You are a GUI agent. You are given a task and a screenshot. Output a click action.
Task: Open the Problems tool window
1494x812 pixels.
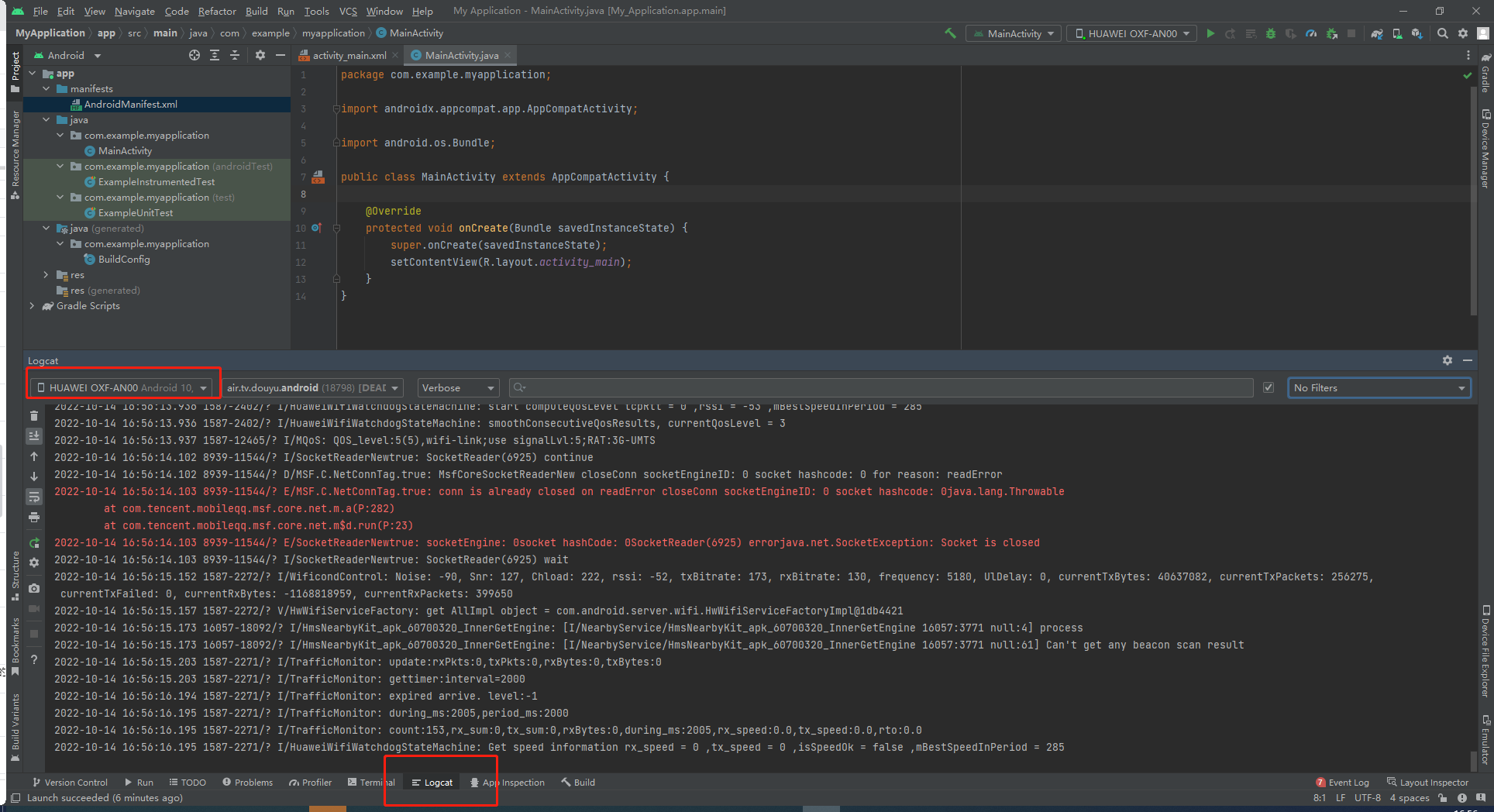247,783
